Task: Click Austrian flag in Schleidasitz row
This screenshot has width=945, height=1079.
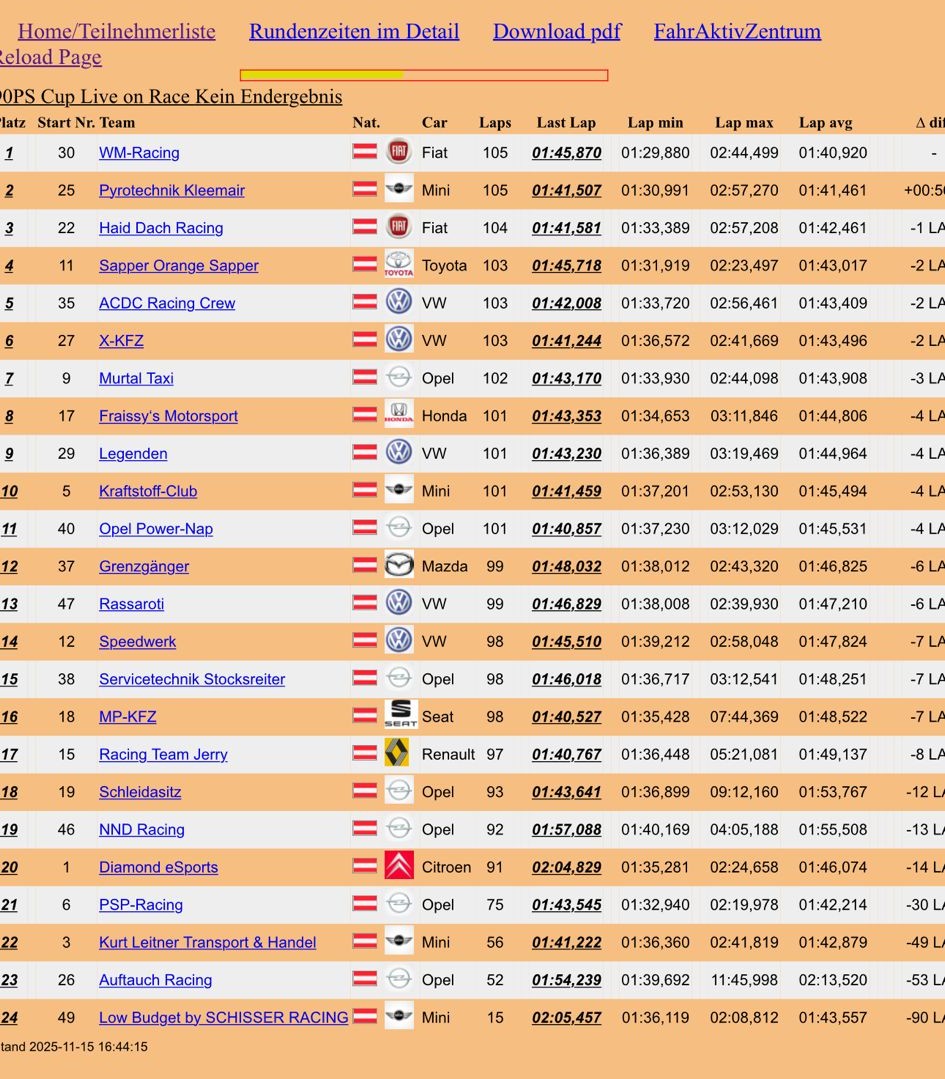Action: 365,790
